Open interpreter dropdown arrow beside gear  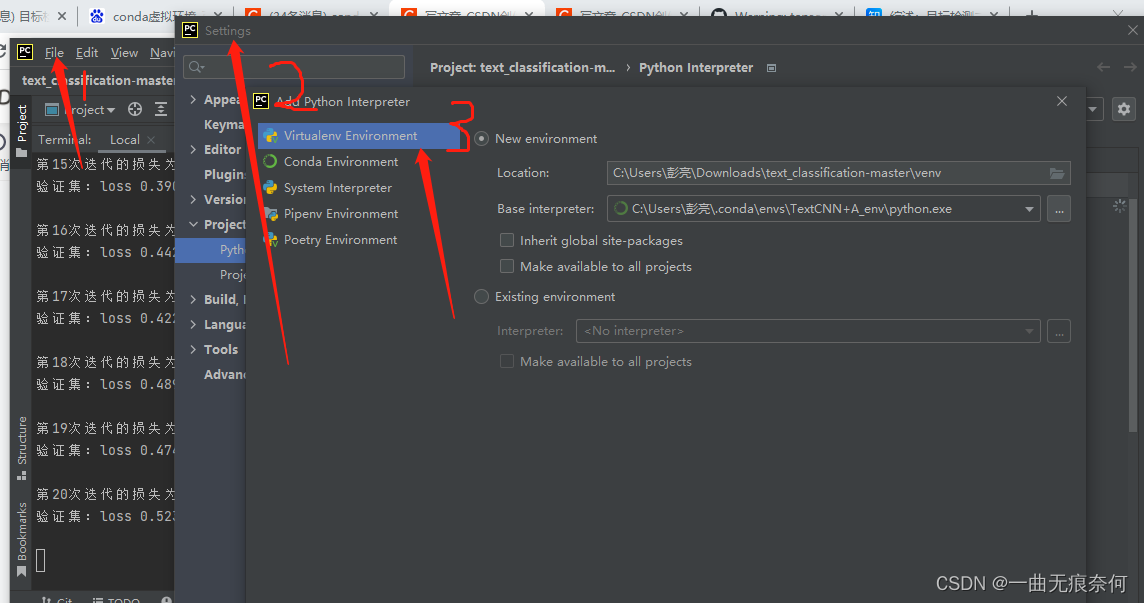point(1093,109)
